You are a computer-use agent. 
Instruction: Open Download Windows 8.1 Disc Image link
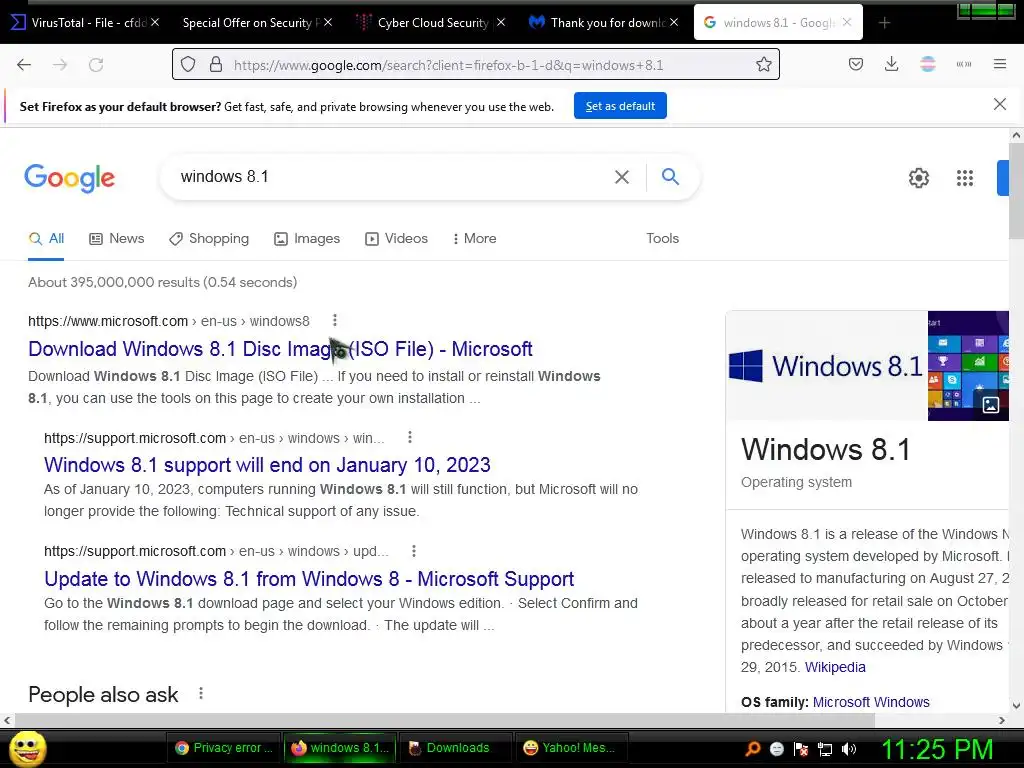pos(280,349)
